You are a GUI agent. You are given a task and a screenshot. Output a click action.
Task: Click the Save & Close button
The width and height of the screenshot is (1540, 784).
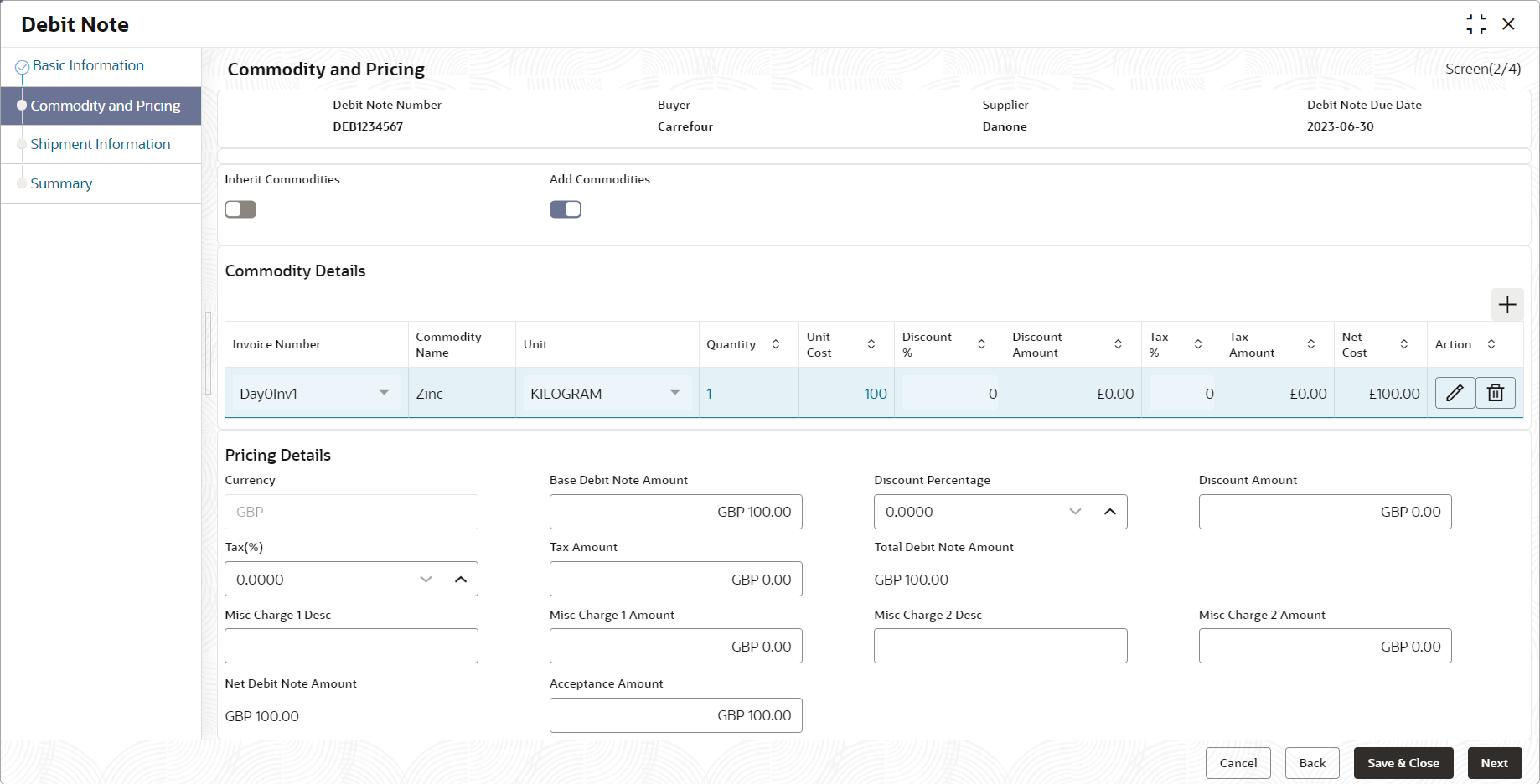click(x=1403, y=763)
